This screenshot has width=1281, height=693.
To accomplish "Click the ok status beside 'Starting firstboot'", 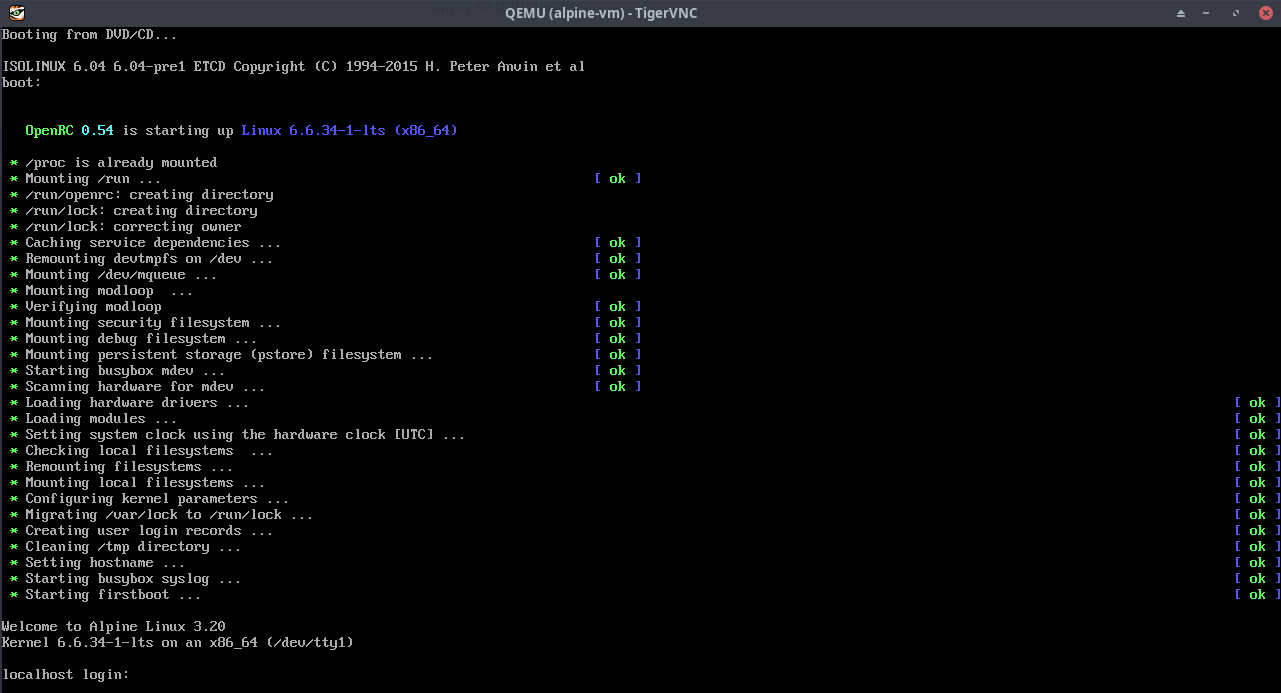I will (x=1257, y=595).
